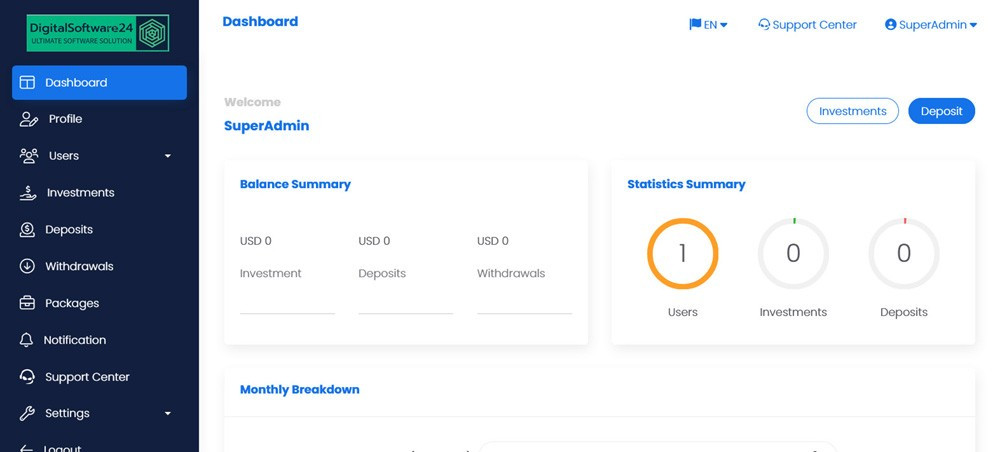1000x452 pixels.
Task: Click the Profile pen icon
Action: click(x=29, y=120)
